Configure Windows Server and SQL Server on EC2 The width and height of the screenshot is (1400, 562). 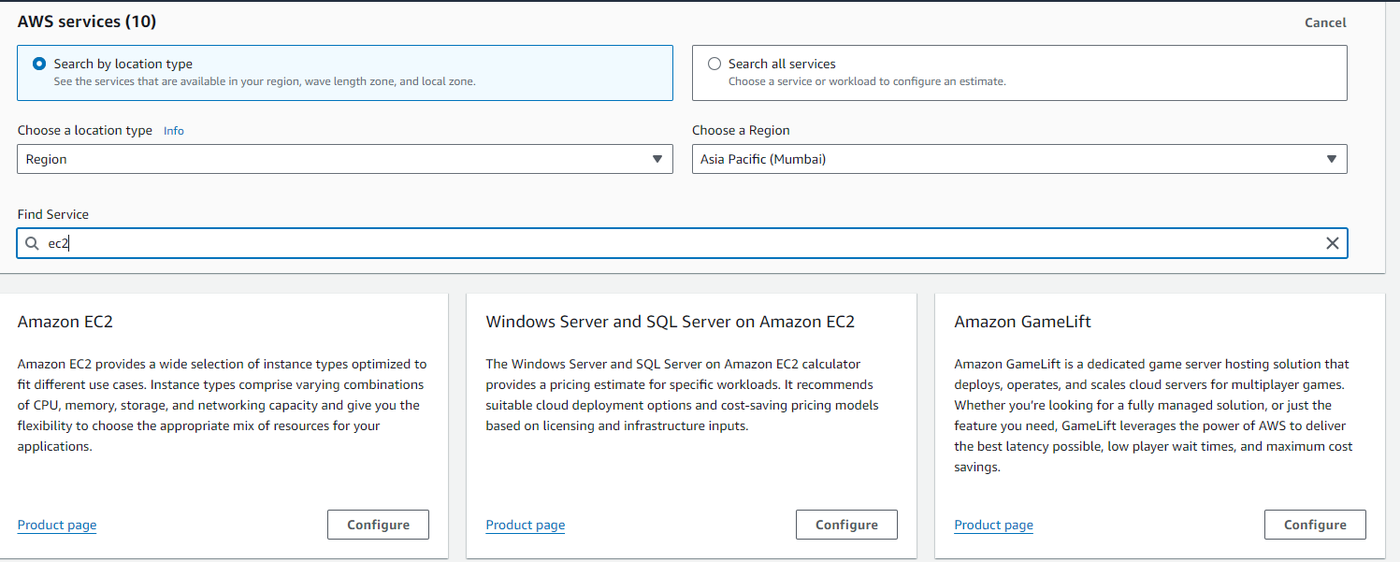[846, 525]
